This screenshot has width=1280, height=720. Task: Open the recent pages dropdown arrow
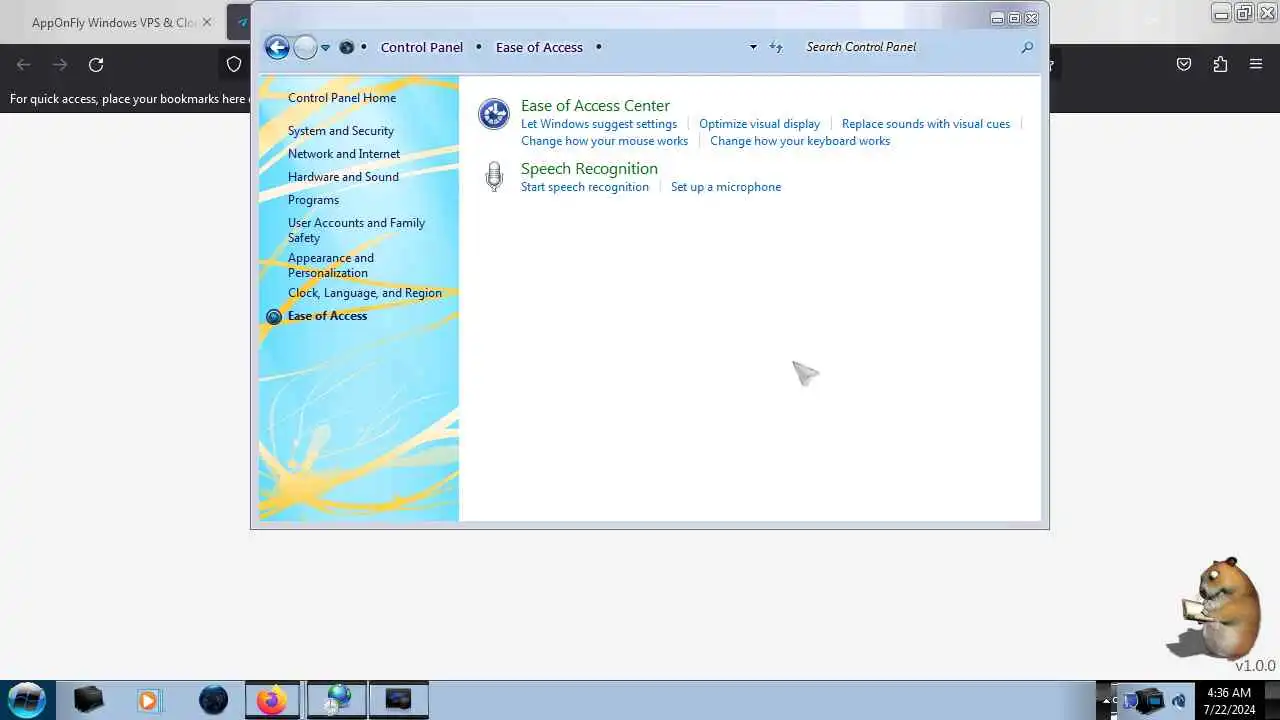(x=325, y=47)
